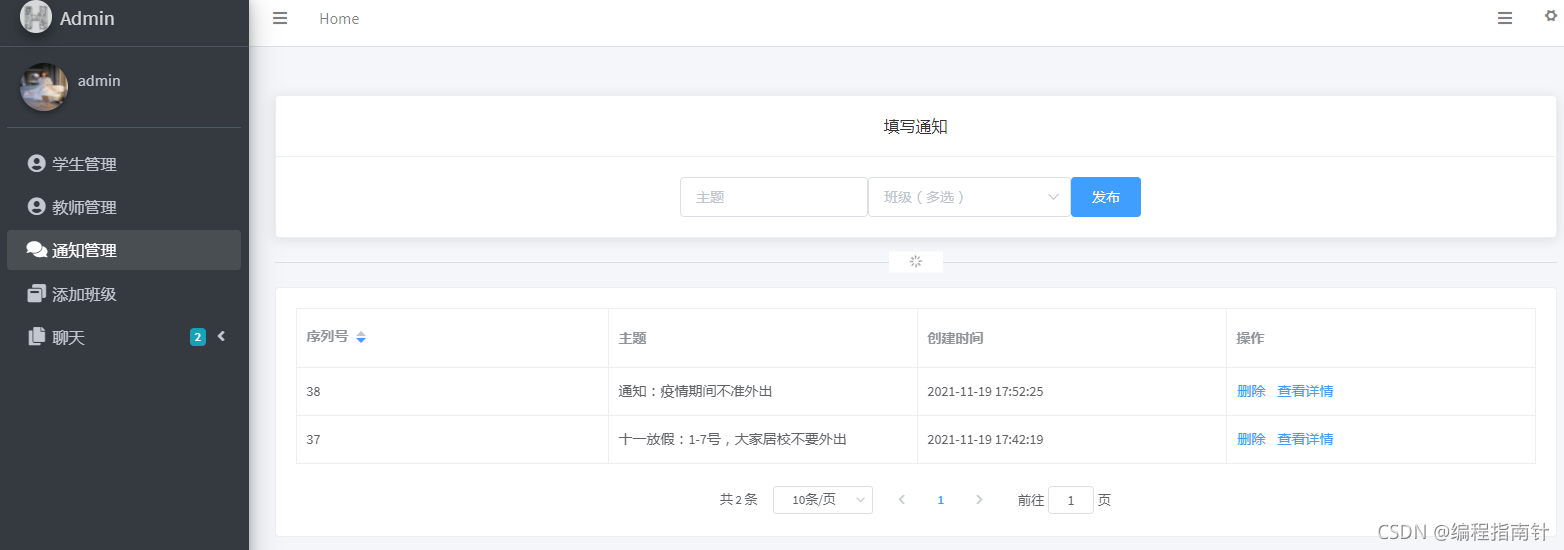Click the 添加班级 stack icon
Image resolution: width=1564 pixels, height=550 pixels.
tap(37, 294)
